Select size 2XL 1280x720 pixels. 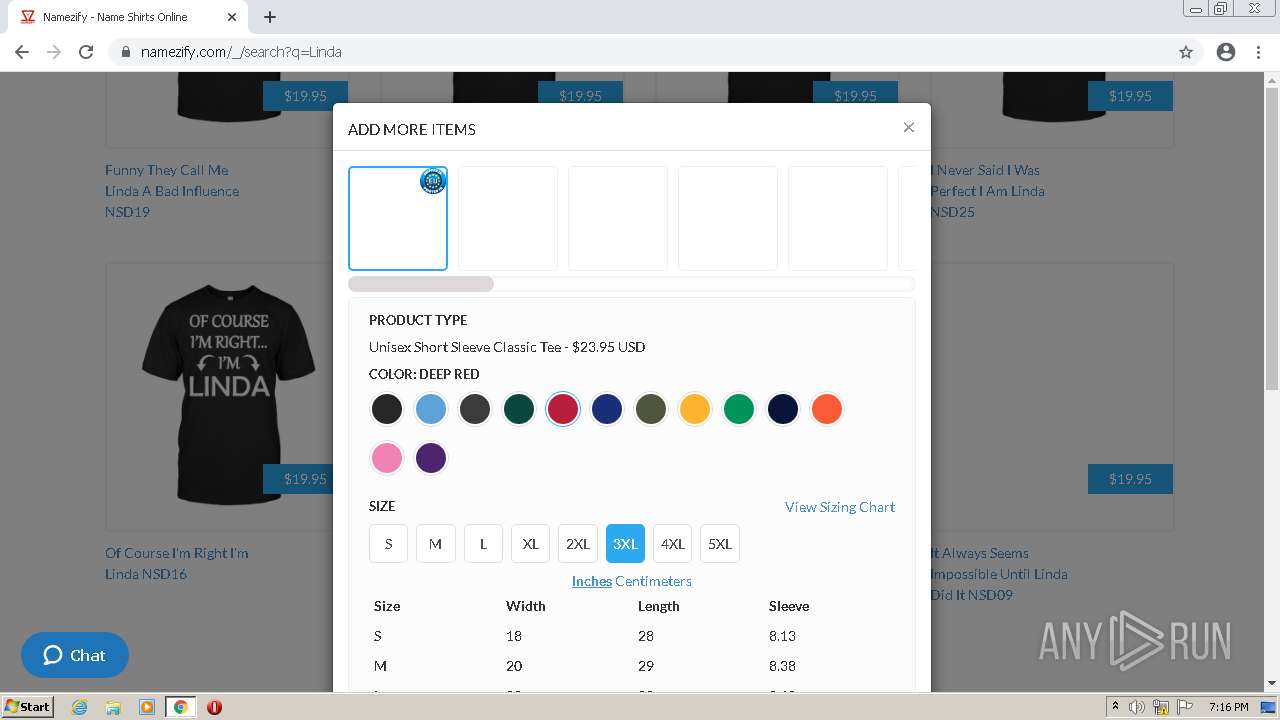coord(578,544)
